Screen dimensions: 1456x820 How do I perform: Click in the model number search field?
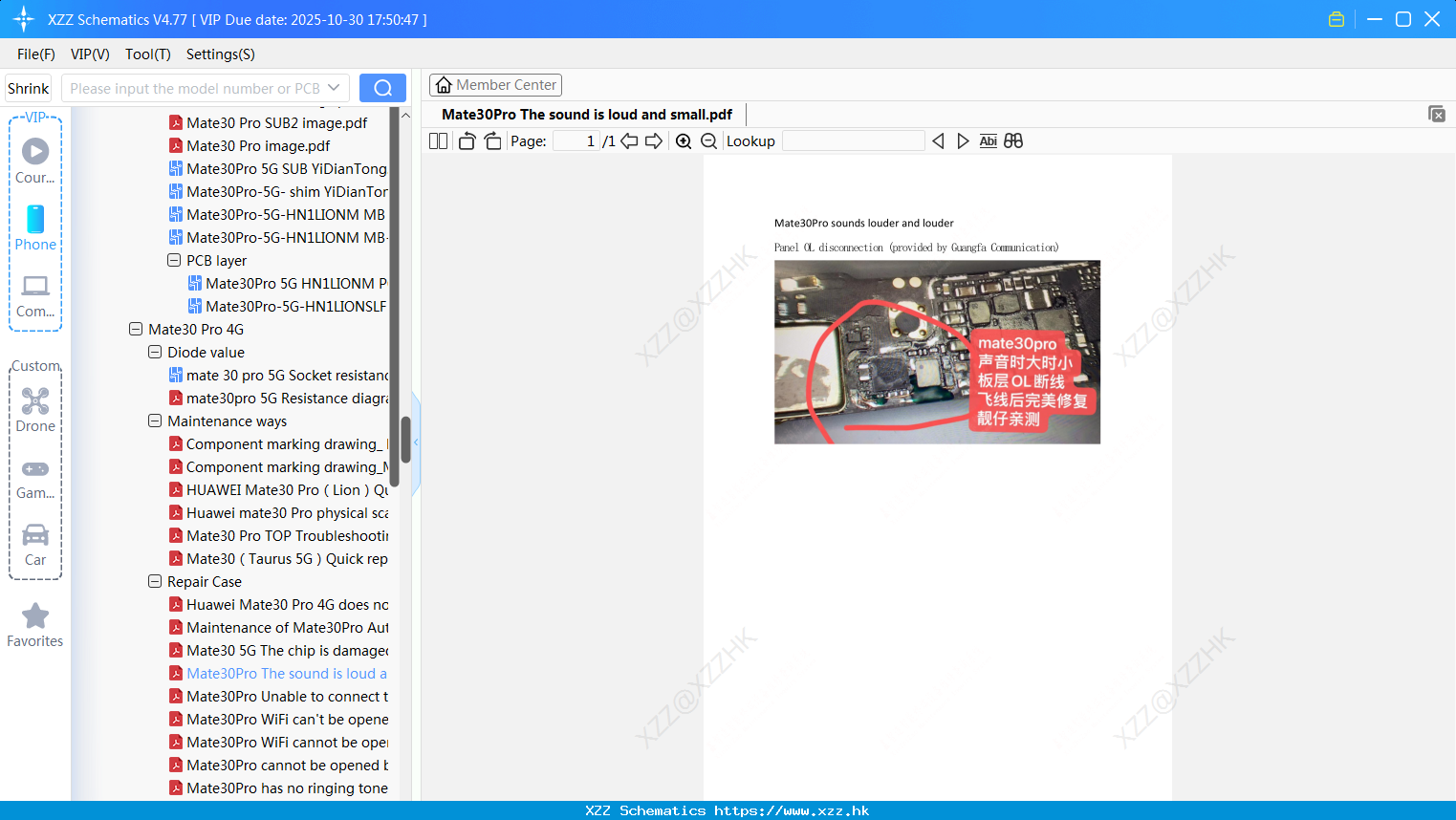pyautogui.click(x=195, y=88)
